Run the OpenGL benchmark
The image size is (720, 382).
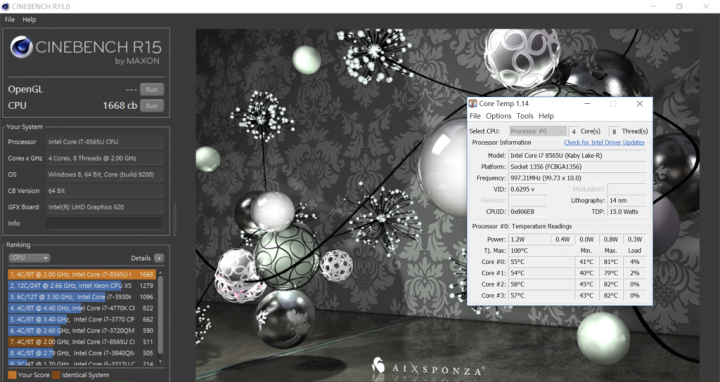(152, 90)
